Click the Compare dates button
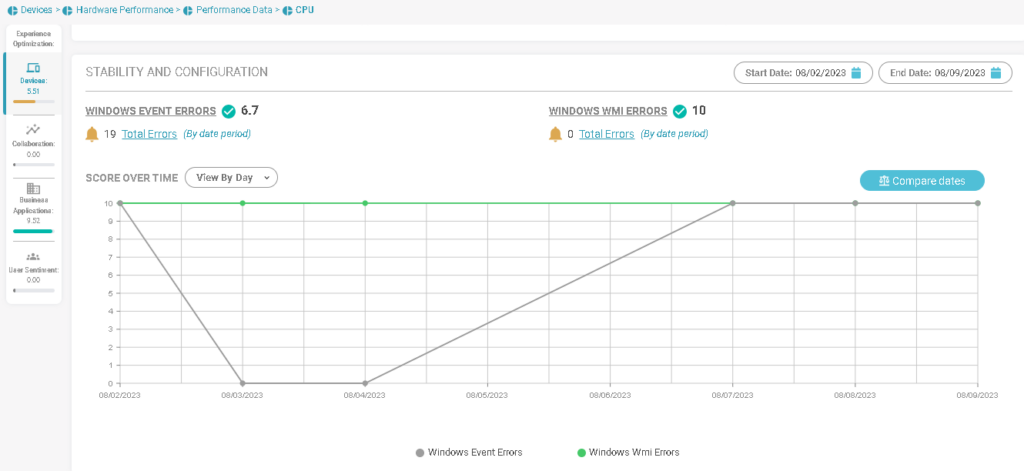This screenshot has height=471, width=1024. pos(921,181)
